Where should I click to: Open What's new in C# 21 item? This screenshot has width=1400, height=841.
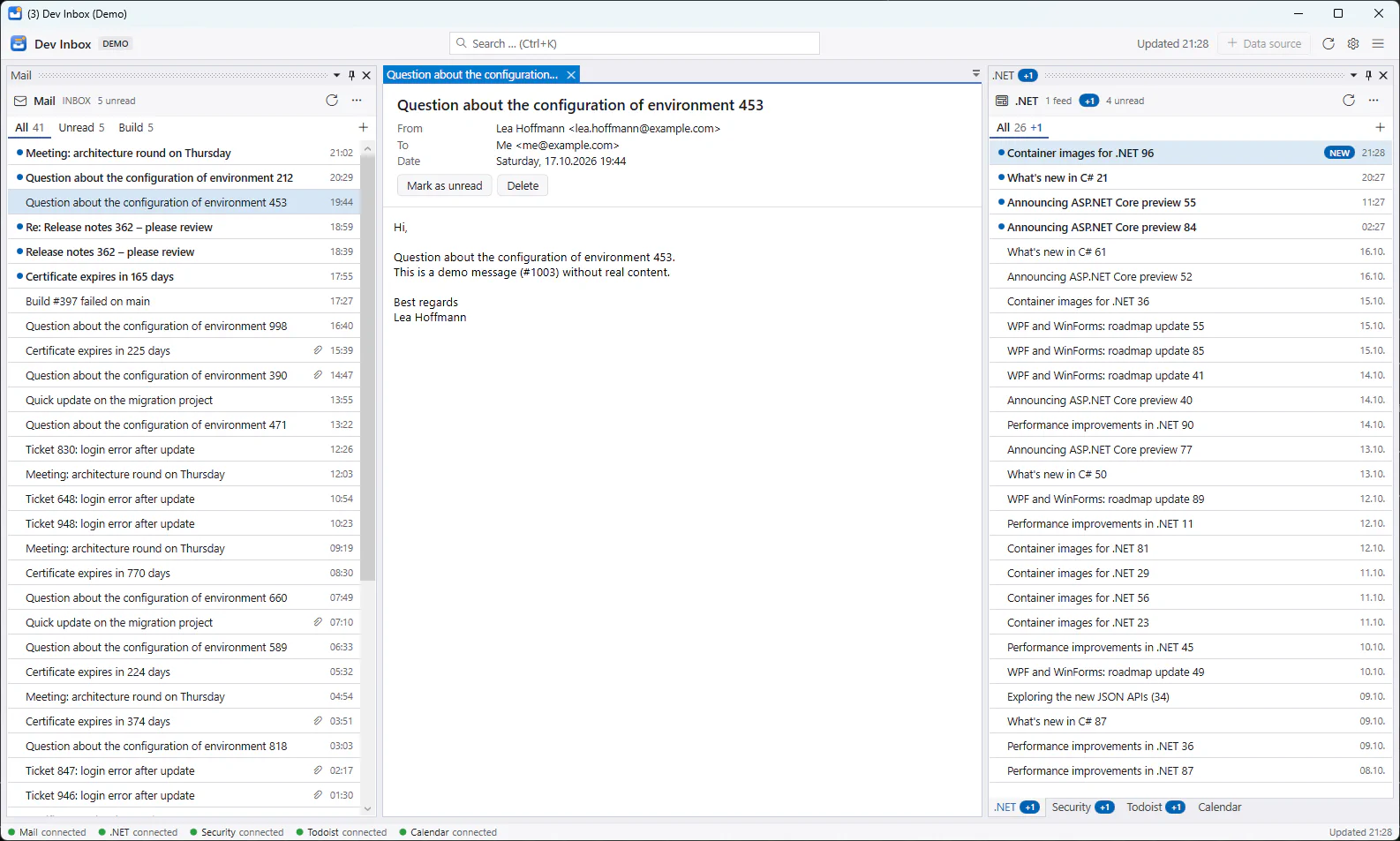pyautogui.click(x=1191, y=177)
